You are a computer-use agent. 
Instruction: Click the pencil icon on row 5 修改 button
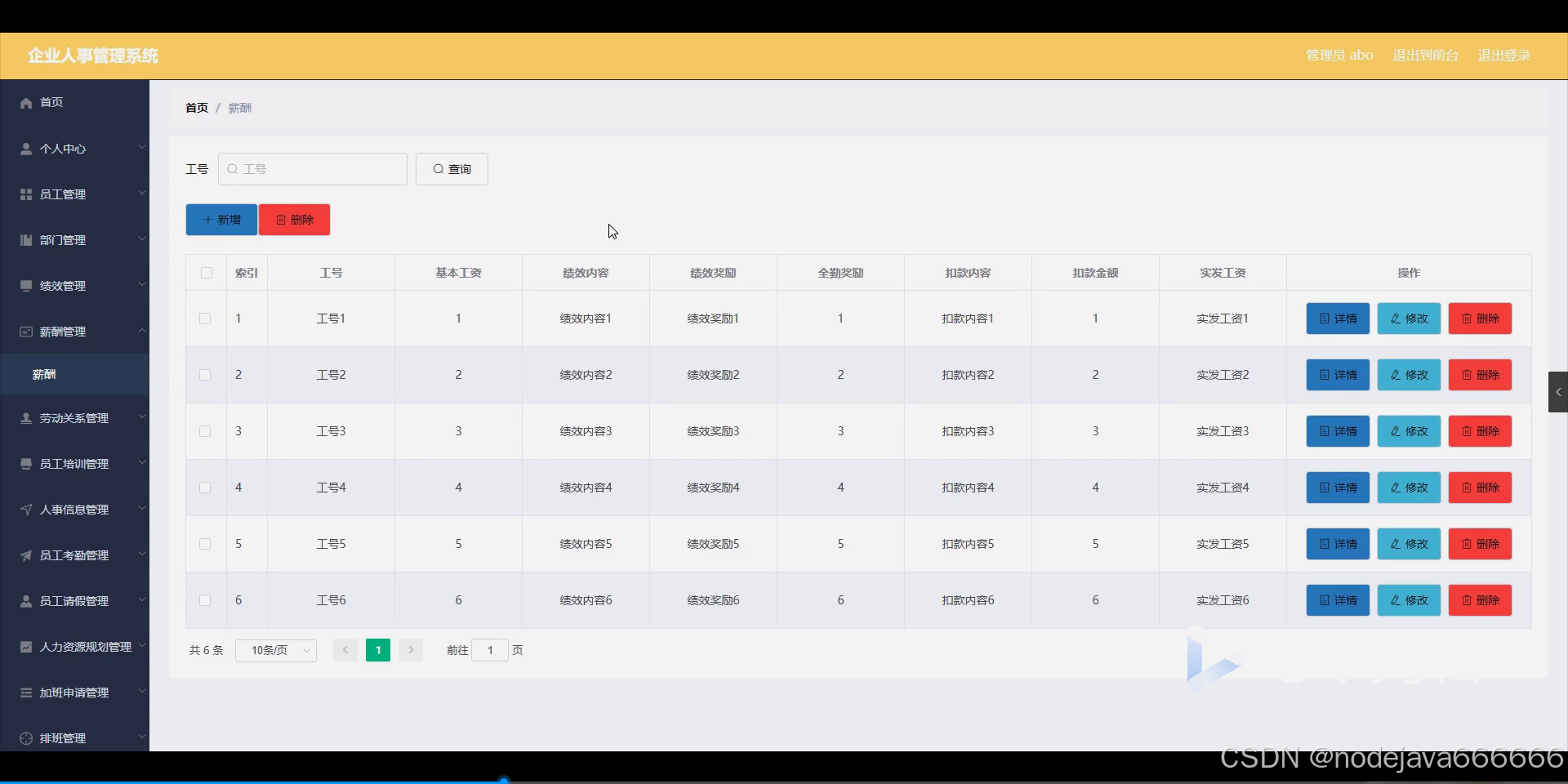point(1396,544)
